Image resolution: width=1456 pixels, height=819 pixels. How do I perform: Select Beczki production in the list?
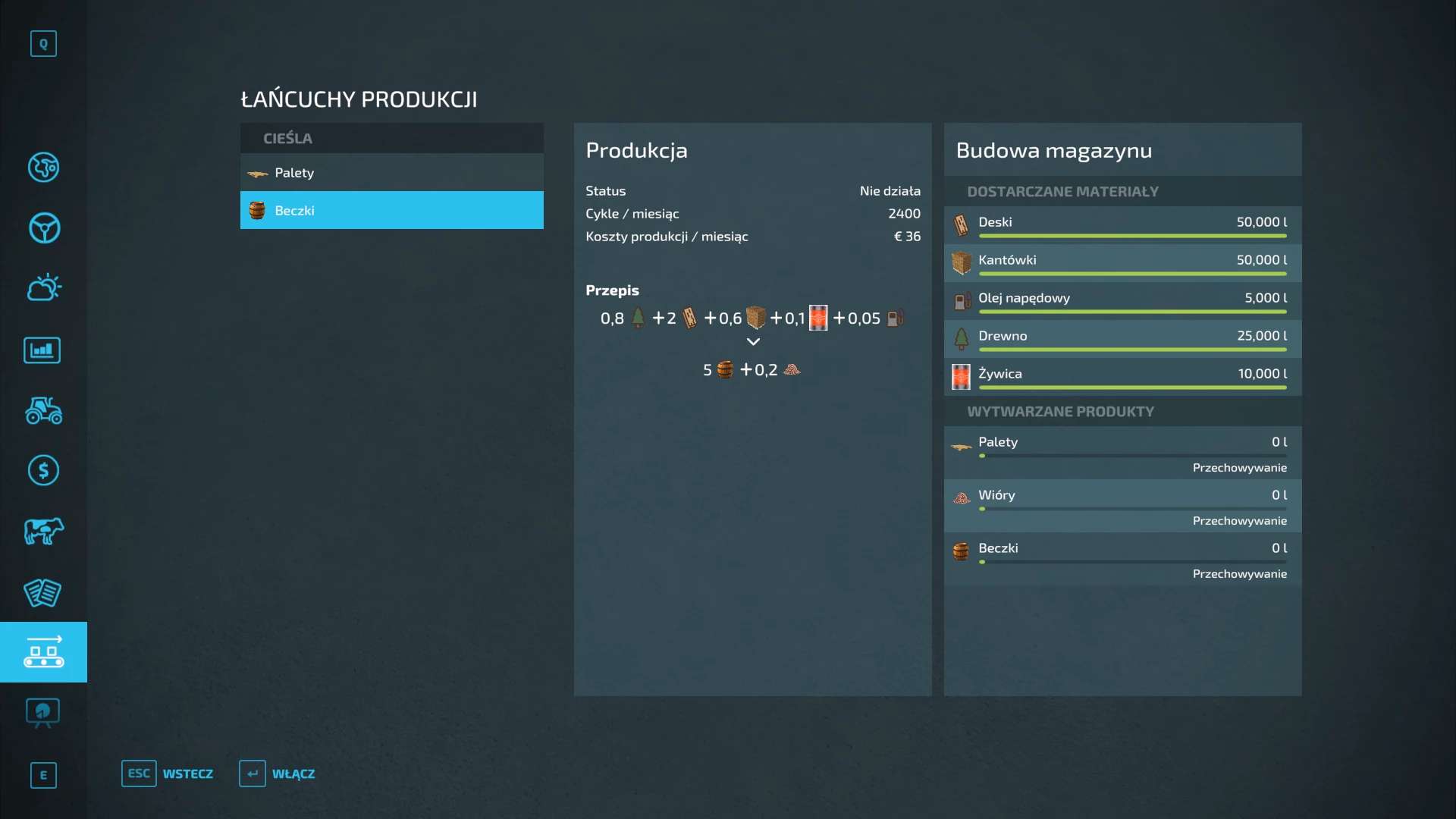[391, 211]
